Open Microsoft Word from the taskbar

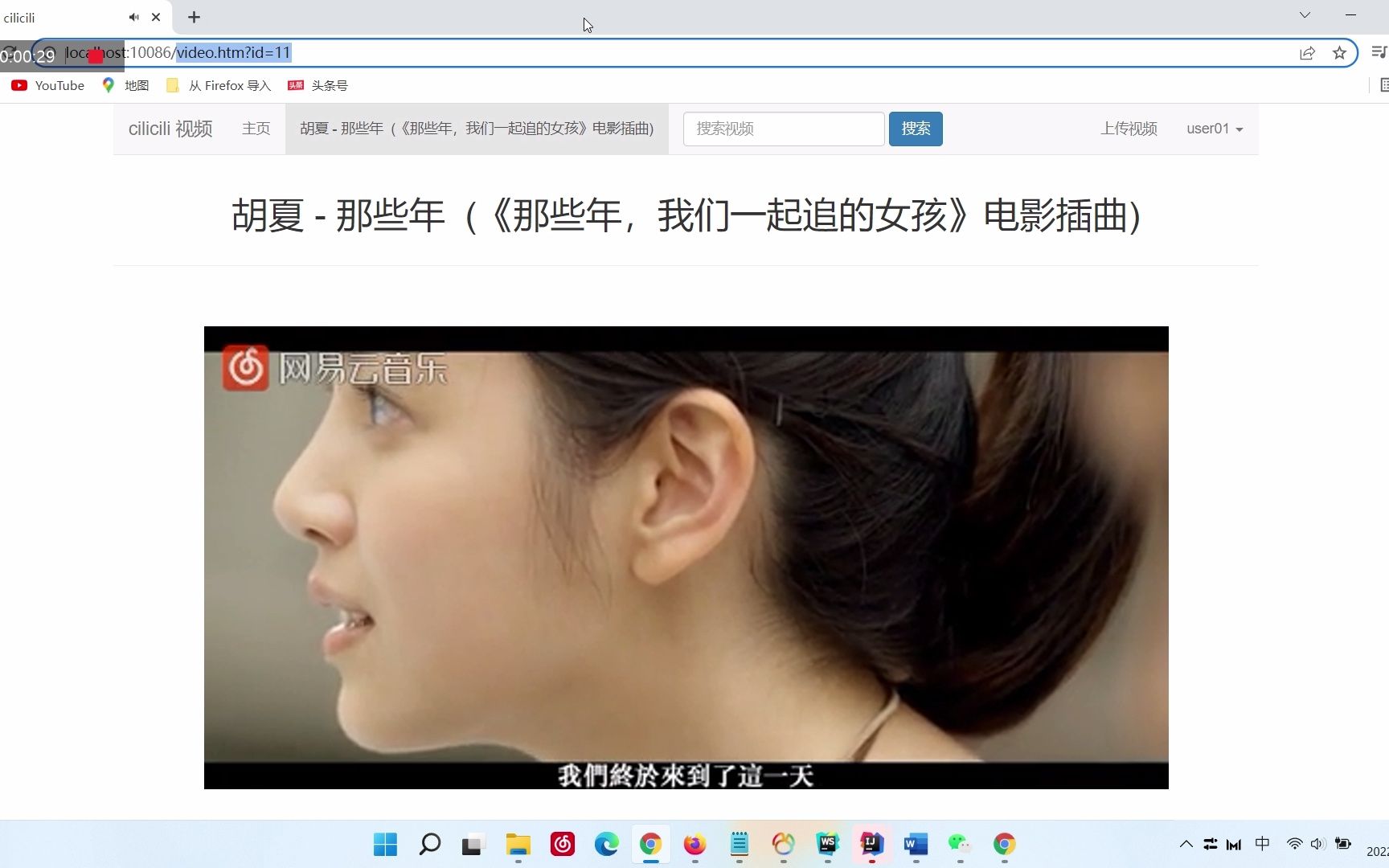[916, 844]
